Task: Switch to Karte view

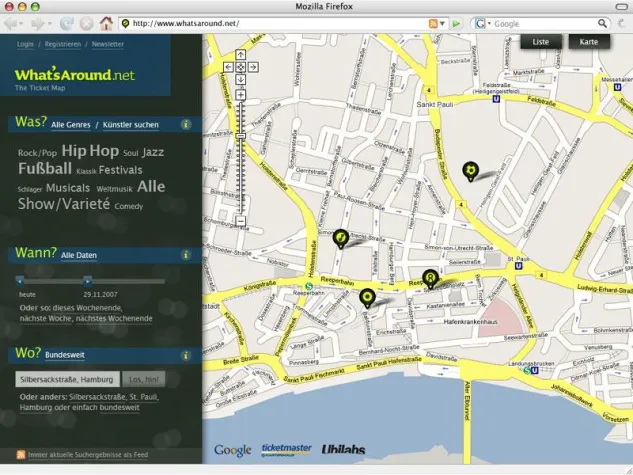Action: point(589,42)
